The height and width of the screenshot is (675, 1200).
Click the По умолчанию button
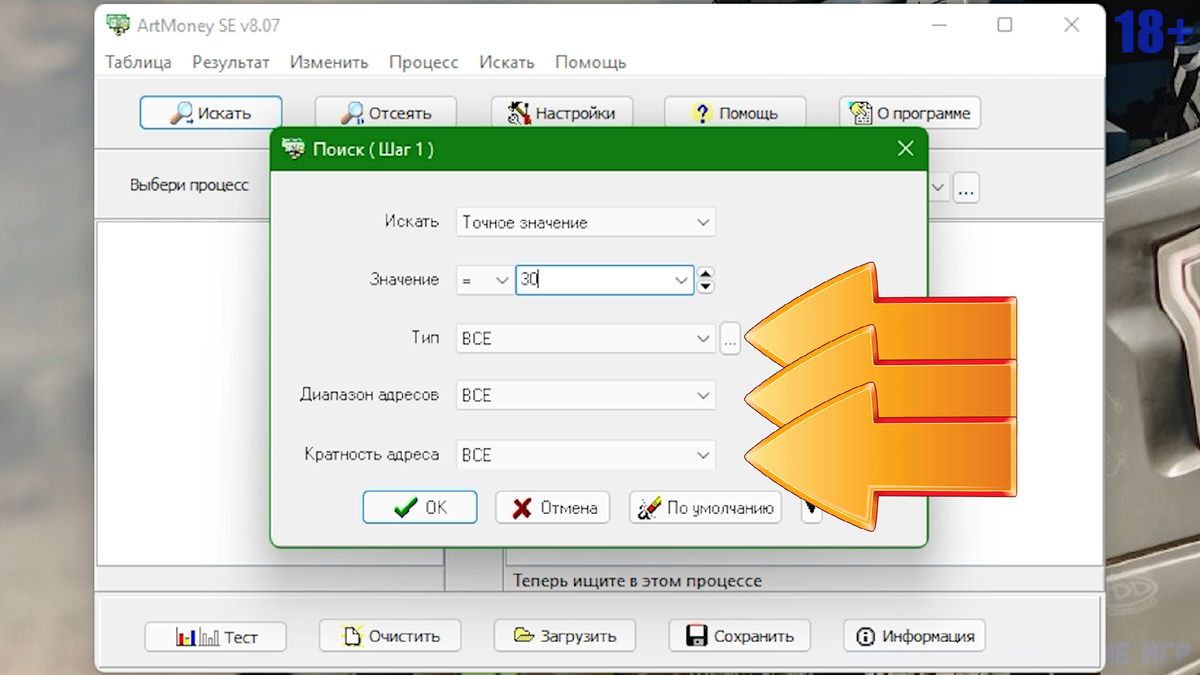pos(705,507)
